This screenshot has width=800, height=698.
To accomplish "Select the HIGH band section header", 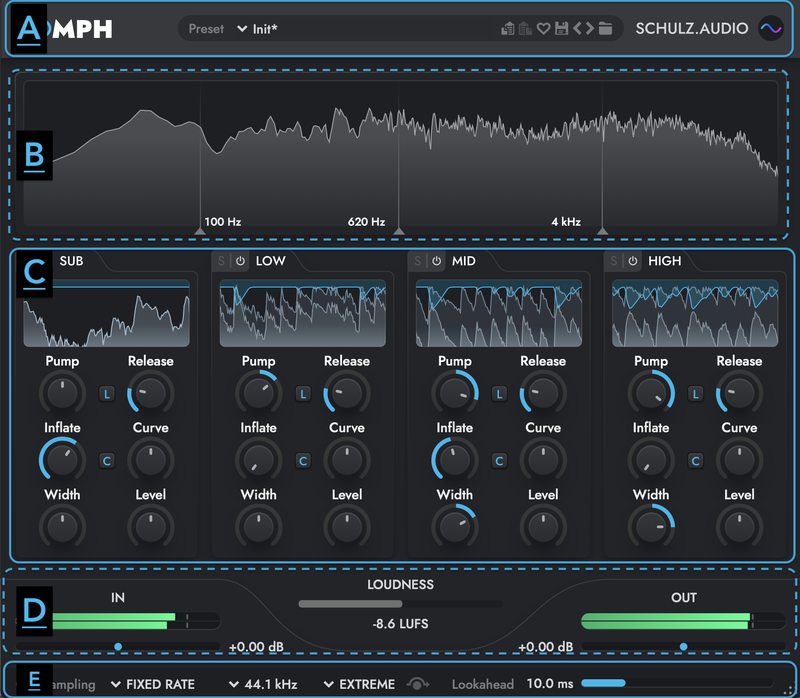I will point(664,261).
